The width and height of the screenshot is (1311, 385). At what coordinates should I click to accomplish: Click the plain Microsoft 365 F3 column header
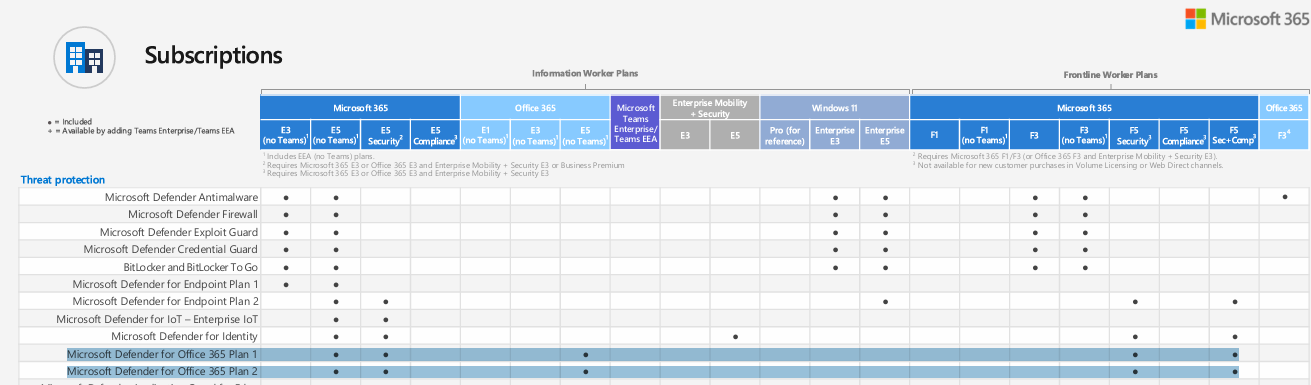click(1035, 135)
